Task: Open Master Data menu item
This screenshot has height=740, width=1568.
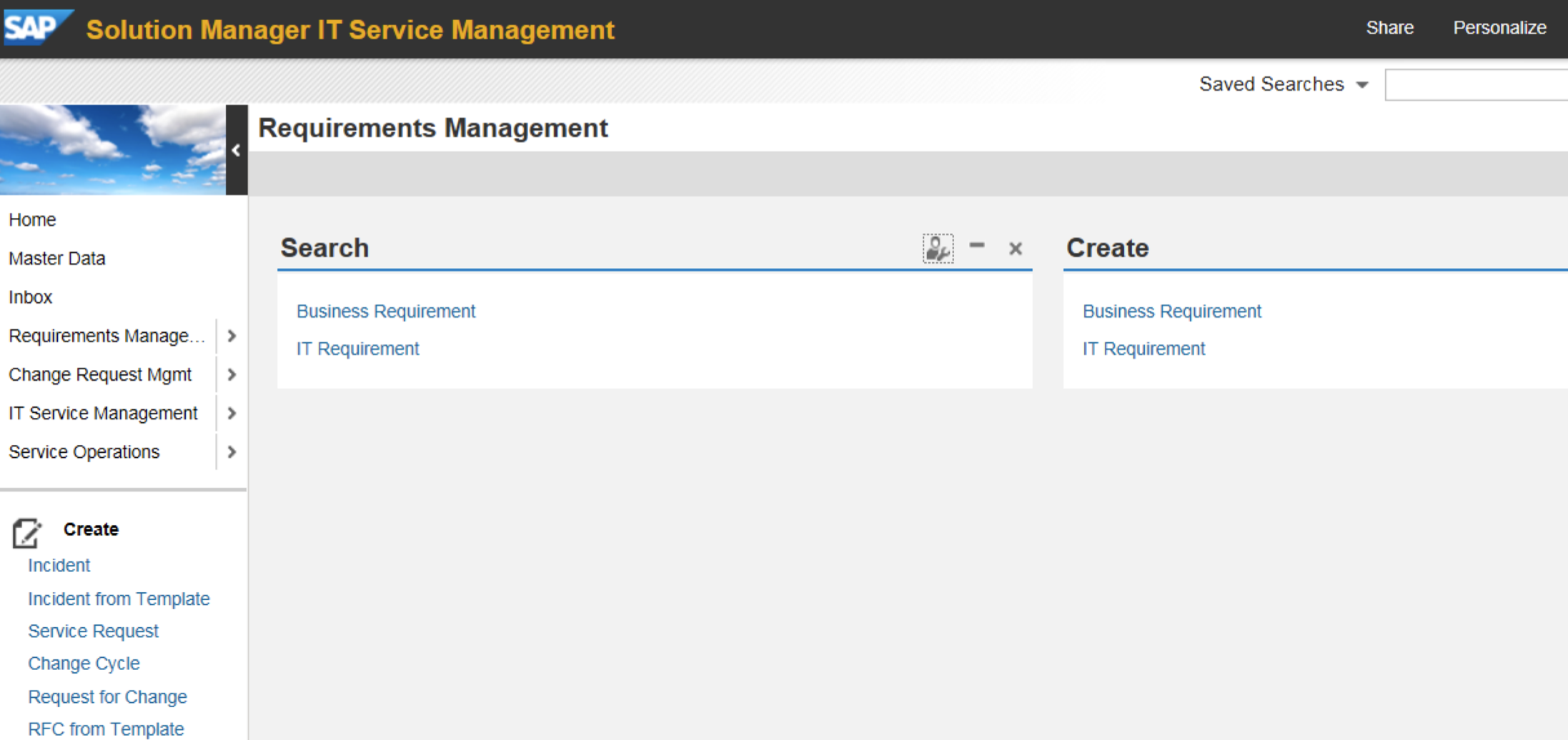Action: tap(57, 259)
